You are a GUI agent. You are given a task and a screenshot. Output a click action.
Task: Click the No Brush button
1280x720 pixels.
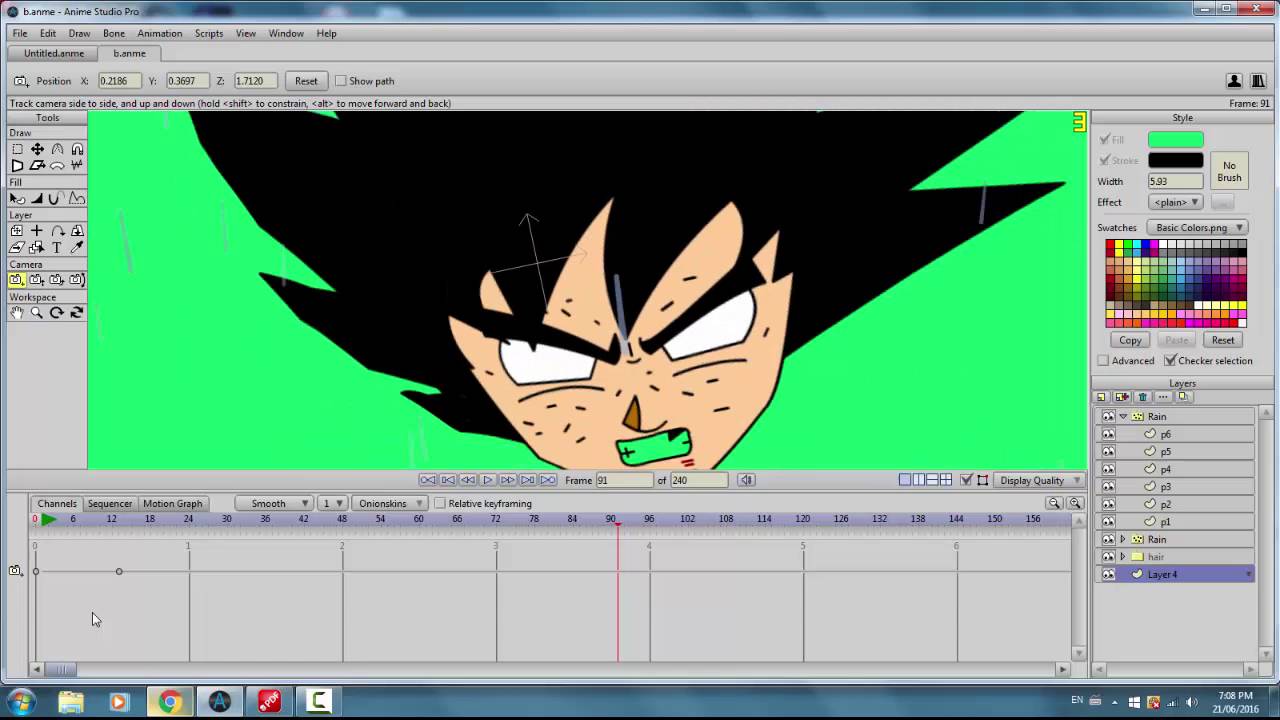(1229, 171)
